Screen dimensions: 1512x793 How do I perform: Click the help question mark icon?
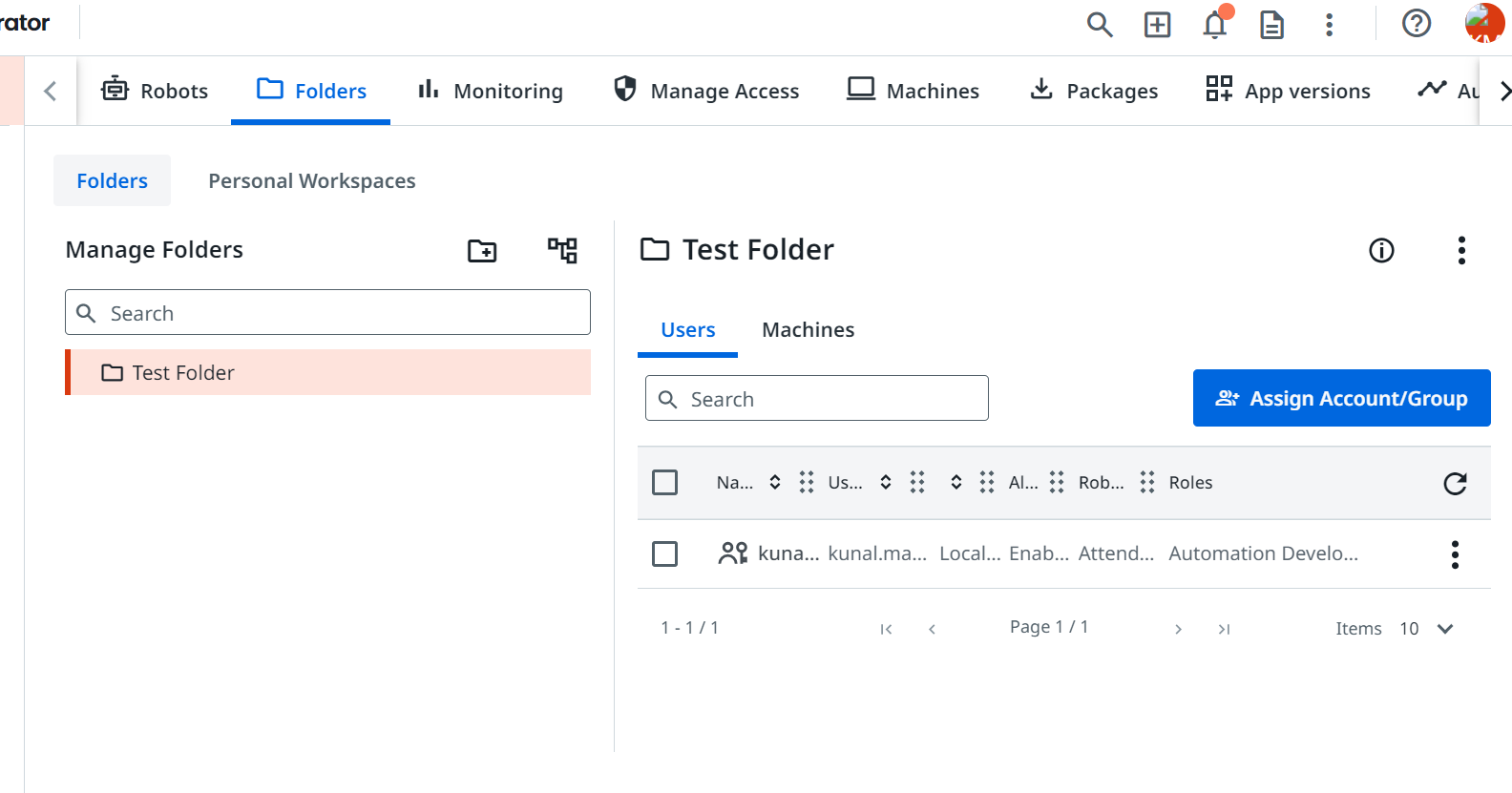(x=1416, y=23)
